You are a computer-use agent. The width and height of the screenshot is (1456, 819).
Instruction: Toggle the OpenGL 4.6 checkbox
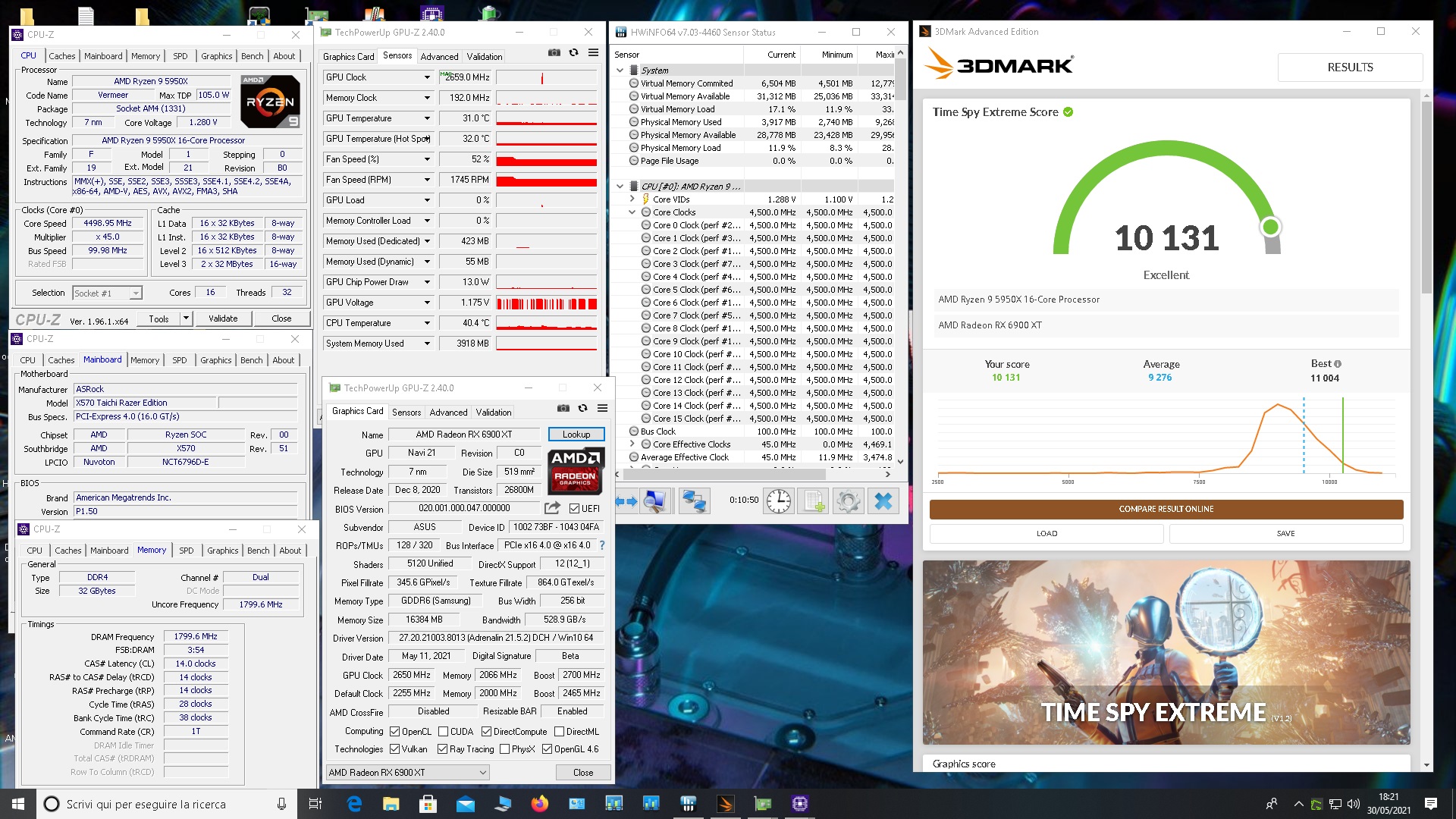(547, 749)
